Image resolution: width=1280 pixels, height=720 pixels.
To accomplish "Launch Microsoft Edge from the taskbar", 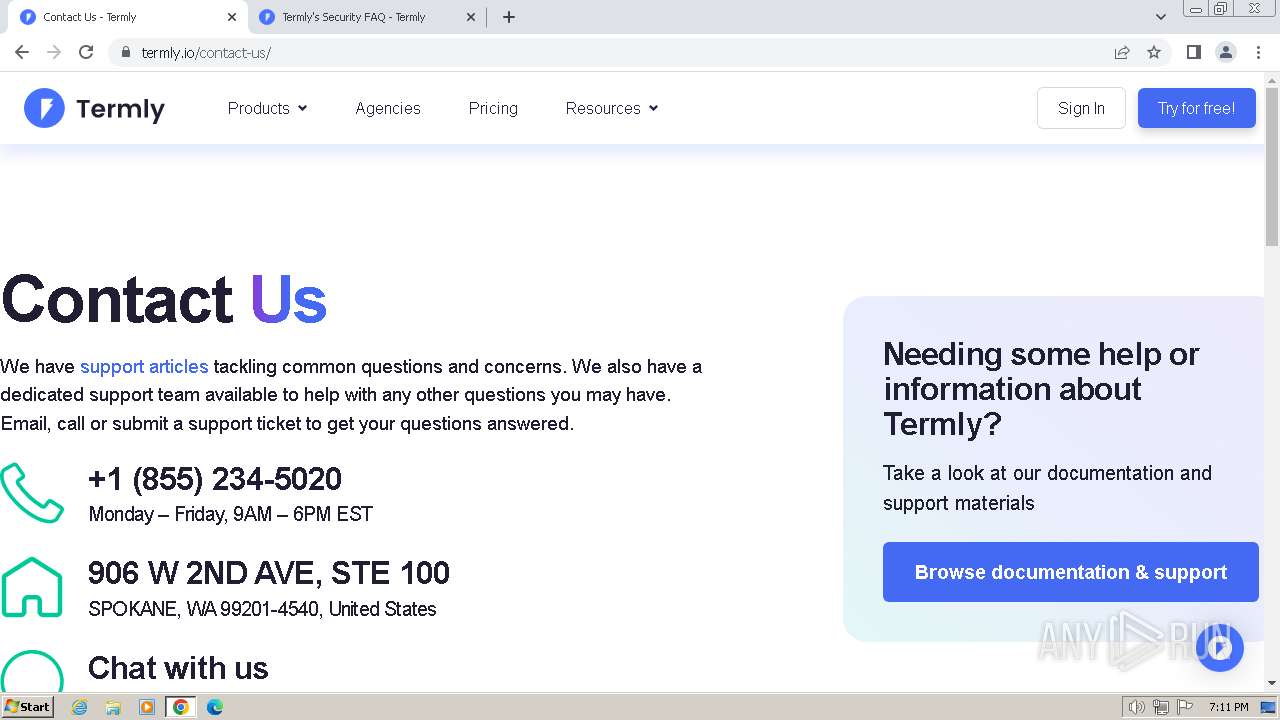I will click(215, 707).
